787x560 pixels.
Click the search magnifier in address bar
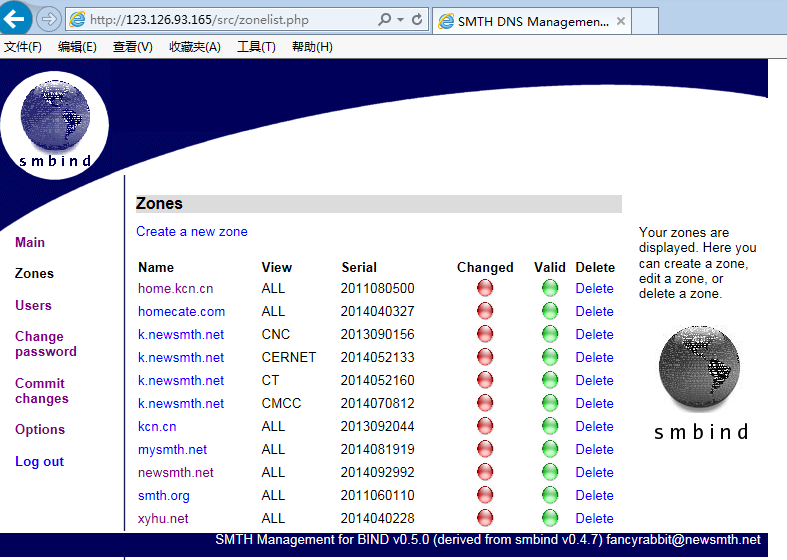click(x=384, y=20)
